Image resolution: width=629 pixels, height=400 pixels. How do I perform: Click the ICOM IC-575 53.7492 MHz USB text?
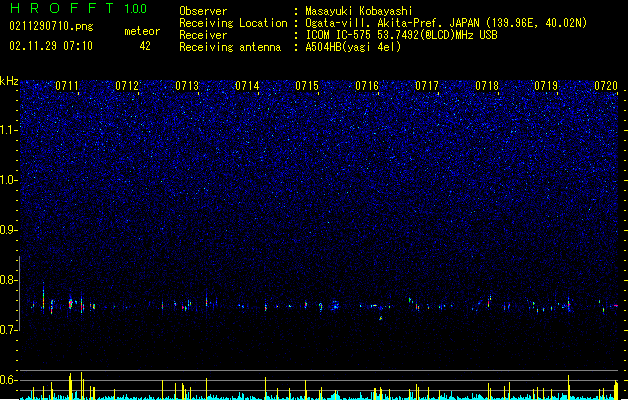tap(401, 35)
